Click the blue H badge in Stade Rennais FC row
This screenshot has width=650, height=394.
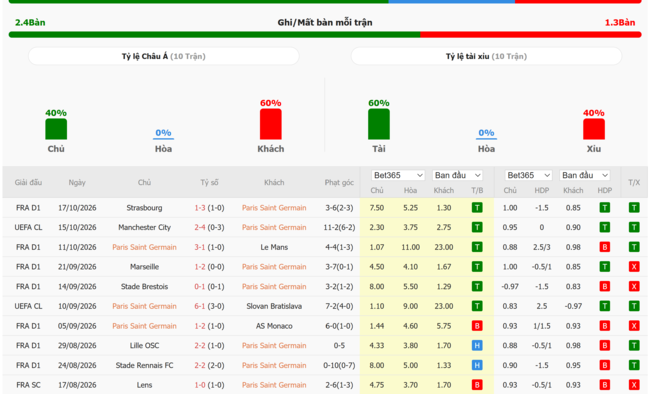(477, 365)
